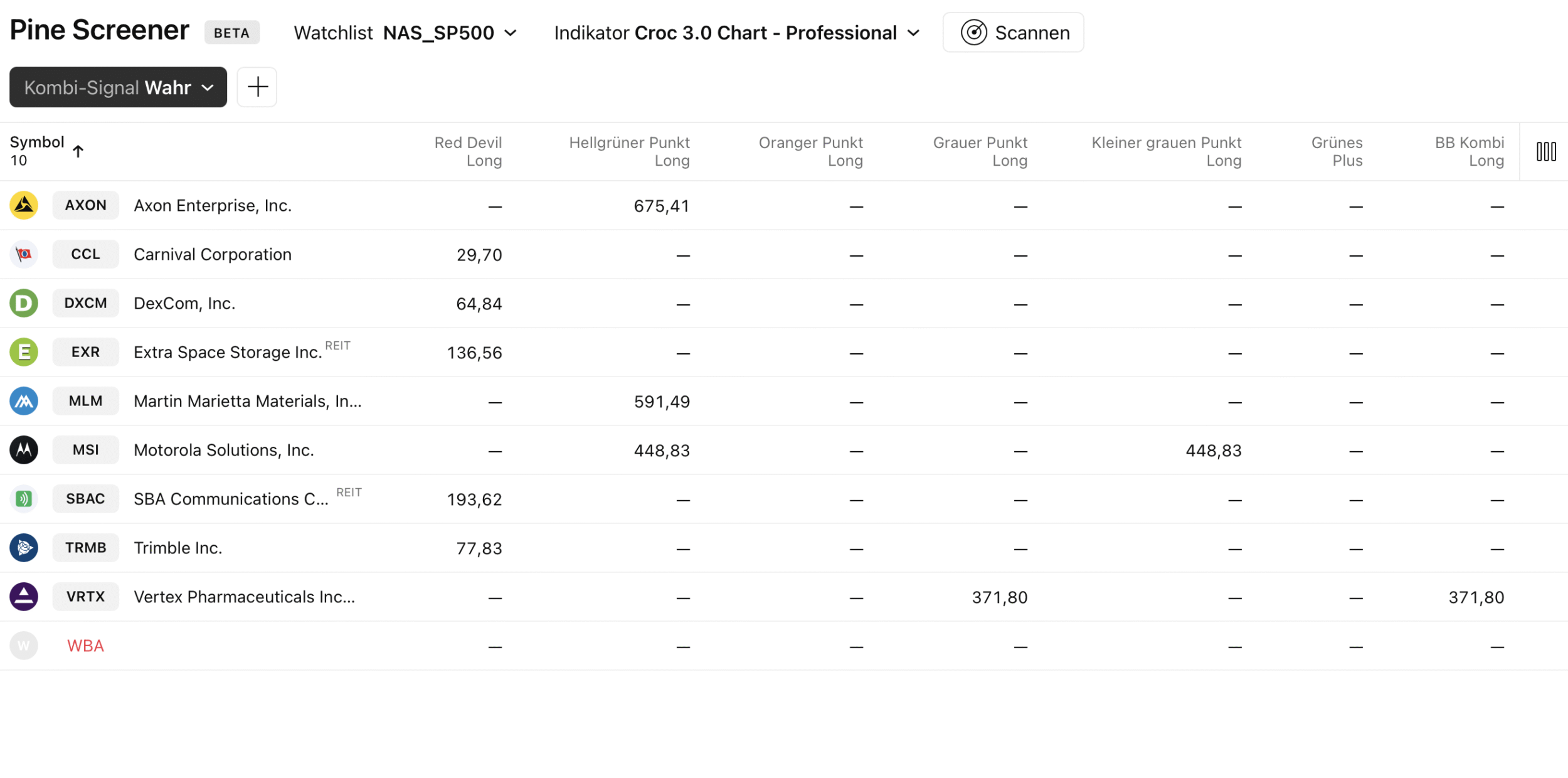
Task: Click the Martin Marietta Materials logo icon
Action: pos(24,401)
